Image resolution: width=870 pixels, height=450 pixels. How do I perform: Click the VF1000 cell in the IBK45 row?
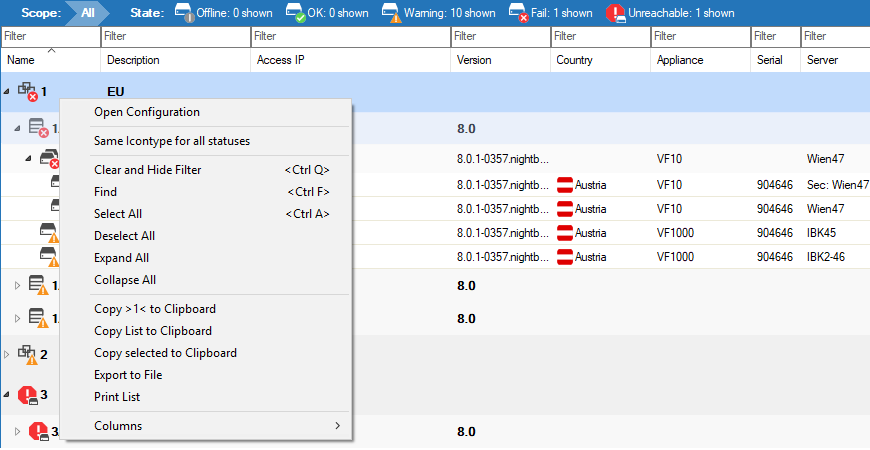675,233
